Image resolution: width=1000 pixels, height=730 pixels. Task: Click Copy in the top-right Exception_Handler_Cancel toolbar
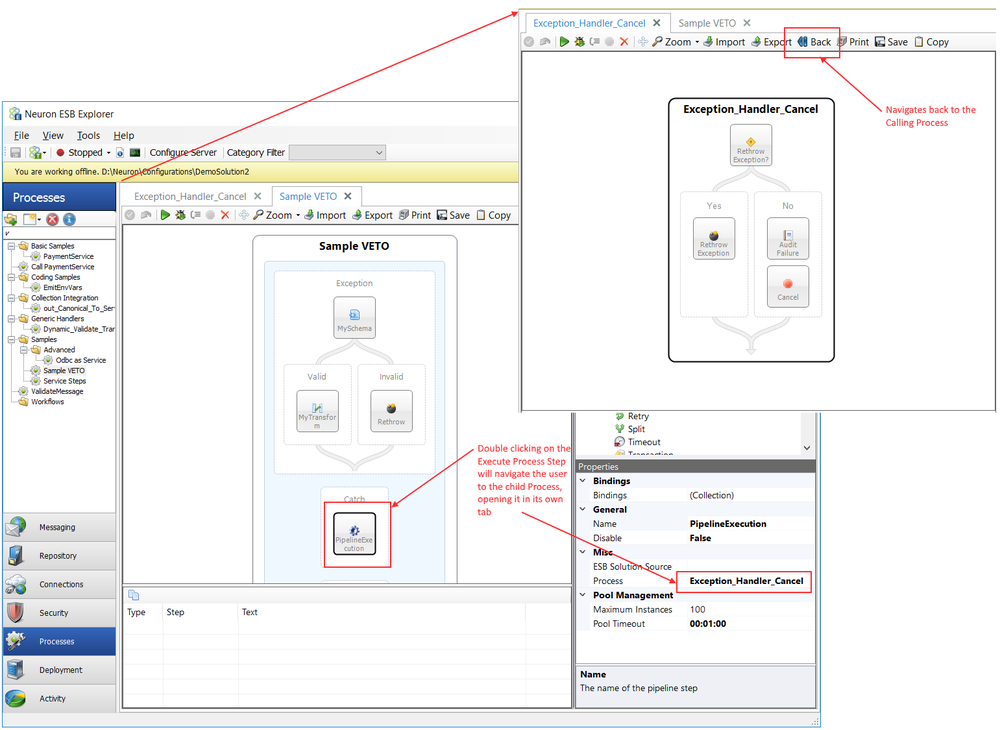pos(932,42)
